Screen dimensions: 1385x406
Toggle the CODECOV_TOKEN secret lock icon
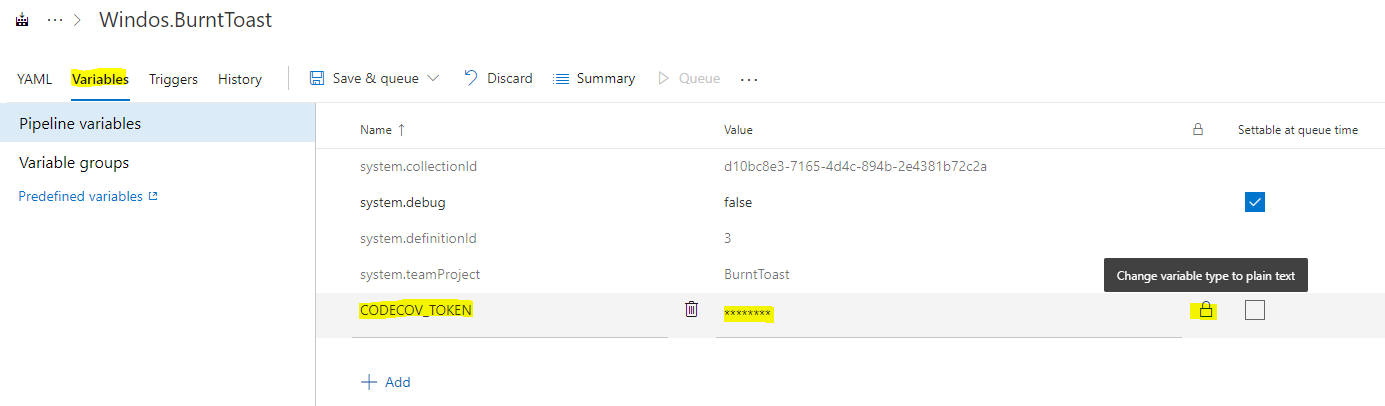pos(1206,310)
